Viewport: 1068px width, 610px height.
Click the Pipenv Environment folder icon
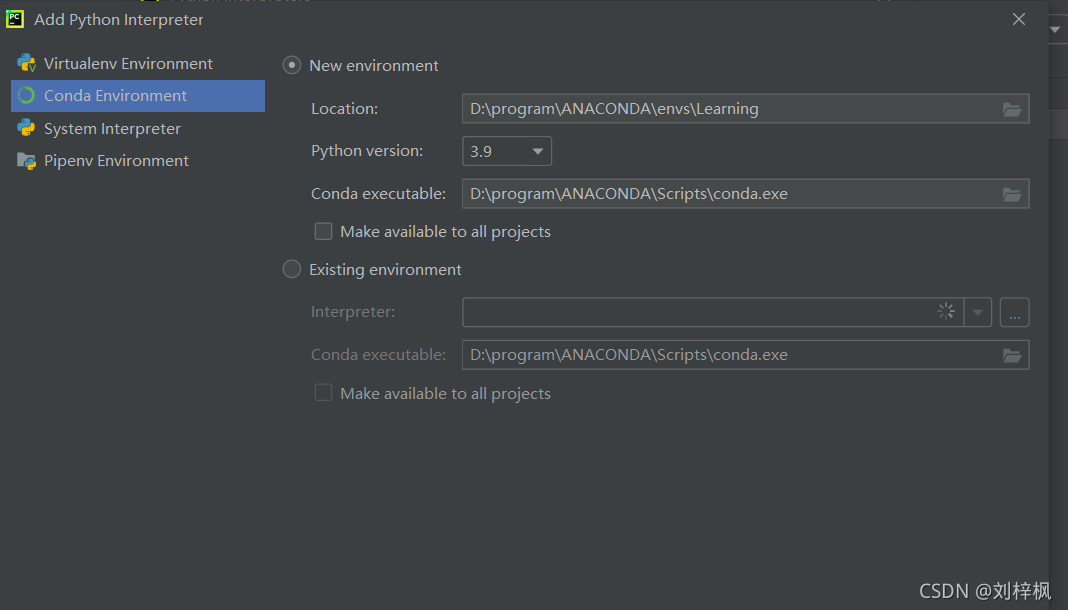click(x=27, y=161)
